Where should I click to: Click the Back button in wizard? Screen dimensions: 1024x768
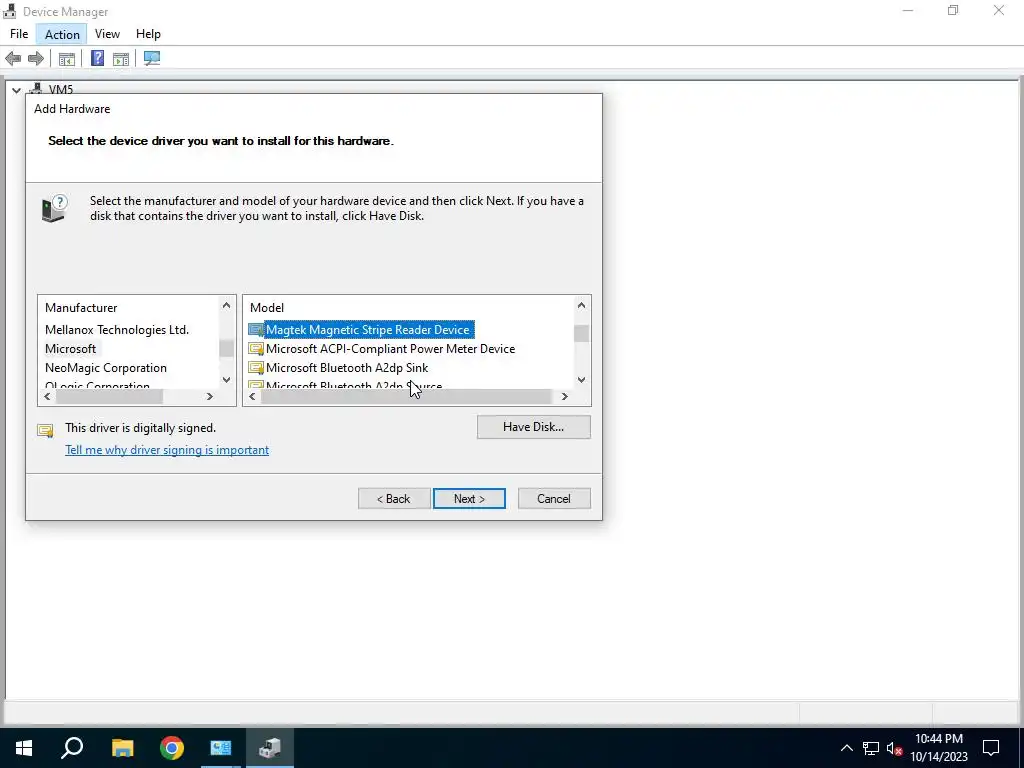394,499
